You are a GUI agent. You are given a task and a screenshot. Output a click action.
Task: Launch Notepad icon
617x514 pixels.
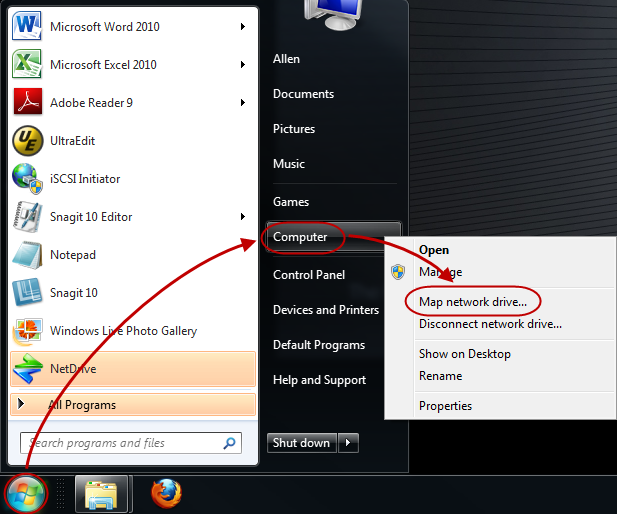click(x=27, y=255)
